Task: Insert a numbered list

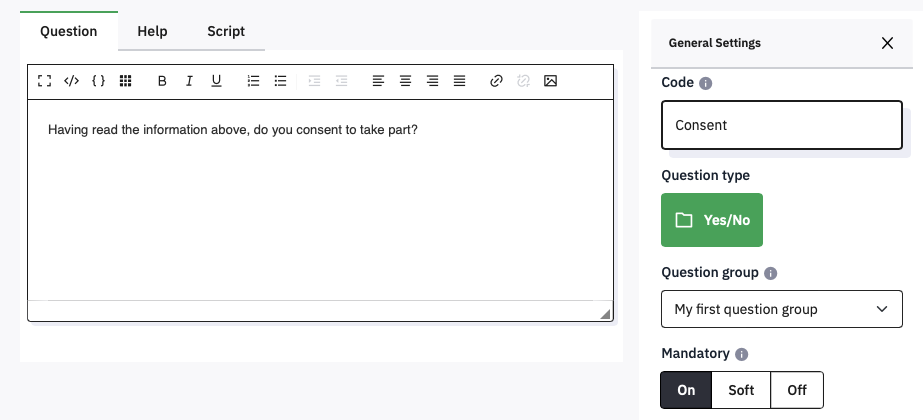Action: (254, 81)
